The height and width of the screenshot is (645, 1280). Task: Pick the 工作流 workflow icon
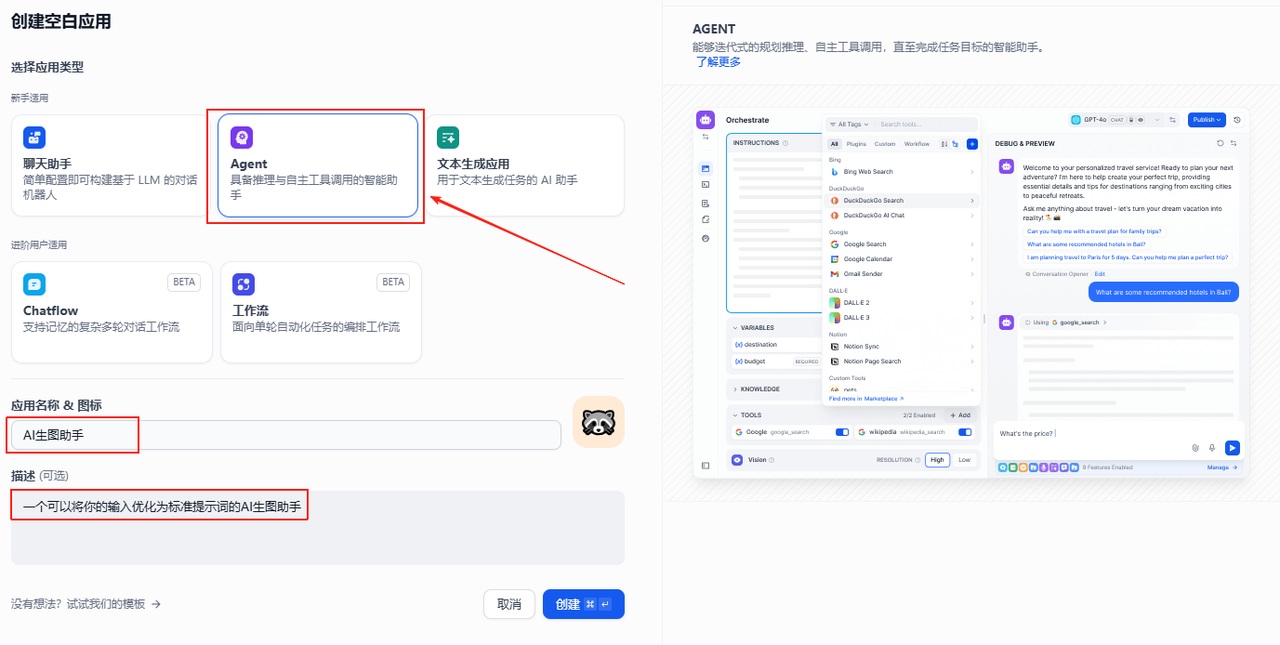click(x=243, y=285)
